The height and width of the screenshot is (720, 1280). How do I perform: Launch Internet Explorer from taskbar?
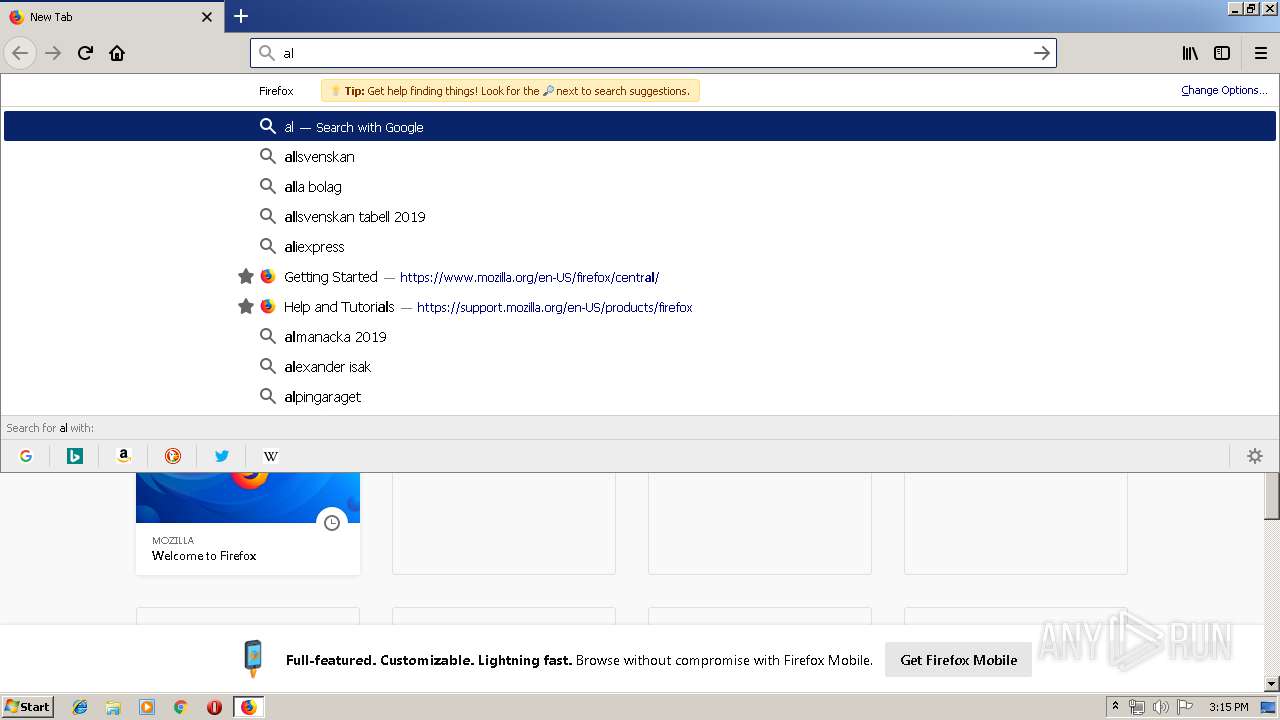pos(80,707)
